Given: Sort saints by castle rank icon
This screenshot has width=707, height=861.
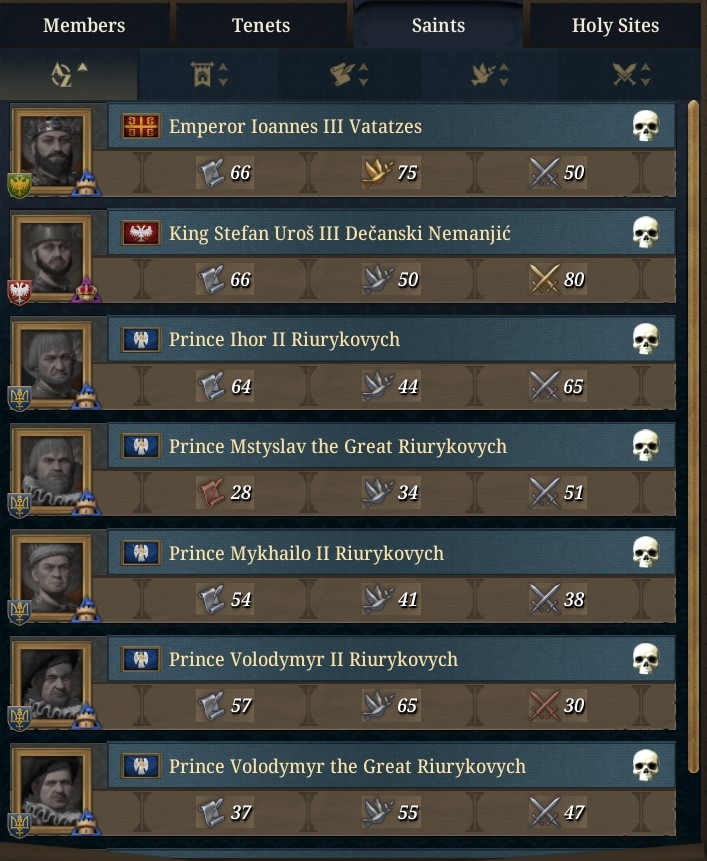Looking at the screenshot, I should coord(209,74).
